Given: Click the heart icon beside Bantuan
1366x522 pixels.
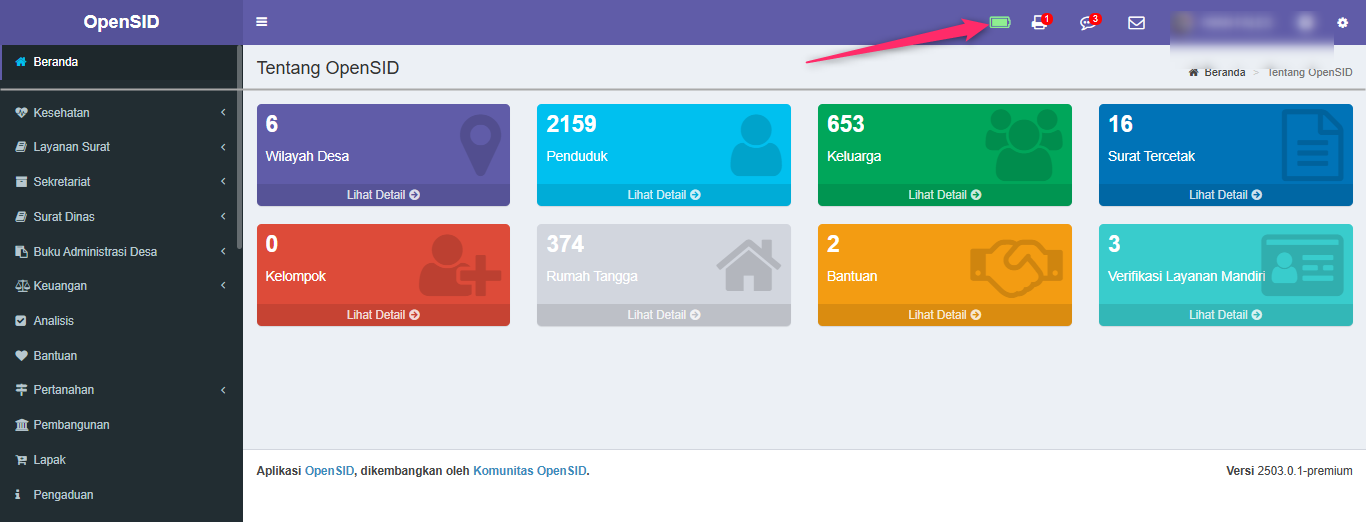Looking at the screenshot, I should tap(21, 356).
